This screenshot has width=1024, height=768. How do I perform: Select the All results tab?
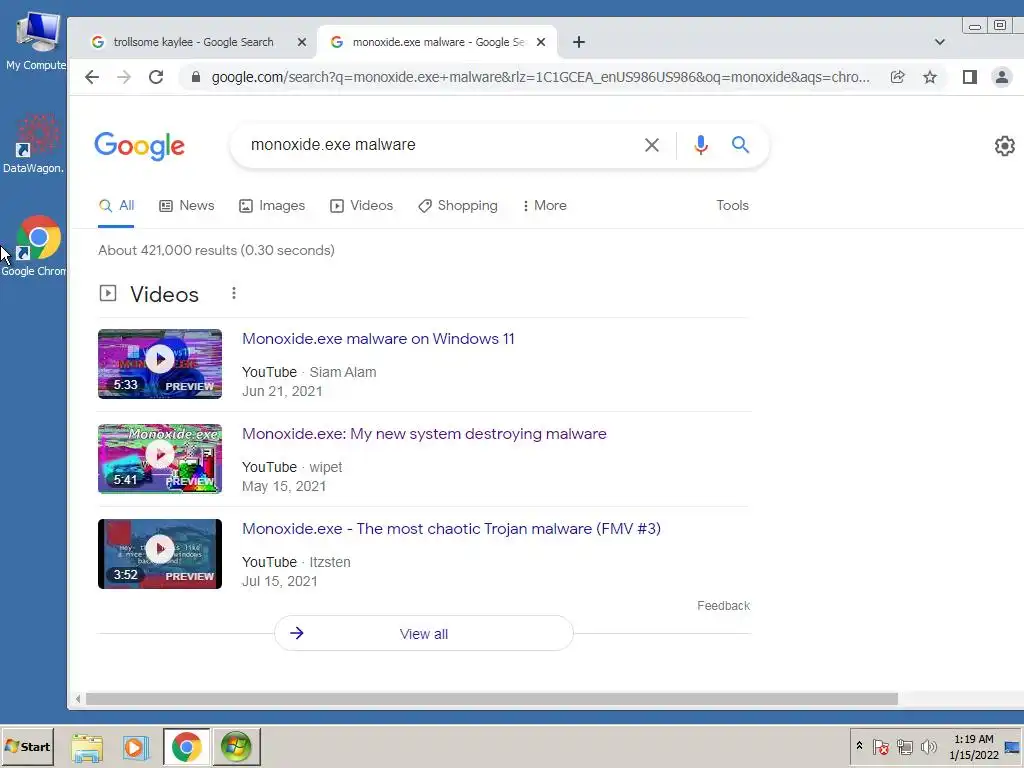(x=116, y=206)
